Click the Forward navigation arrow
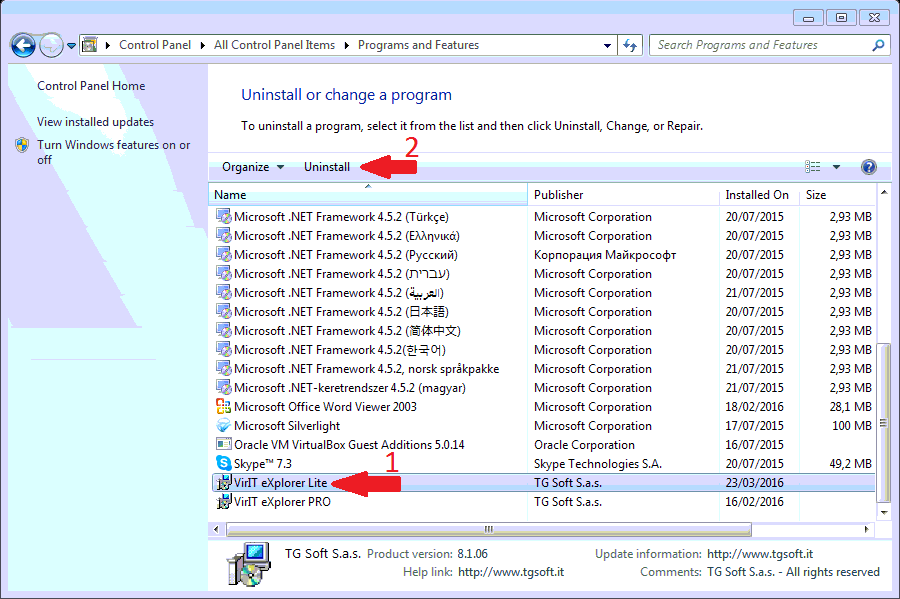 [51, 45]
